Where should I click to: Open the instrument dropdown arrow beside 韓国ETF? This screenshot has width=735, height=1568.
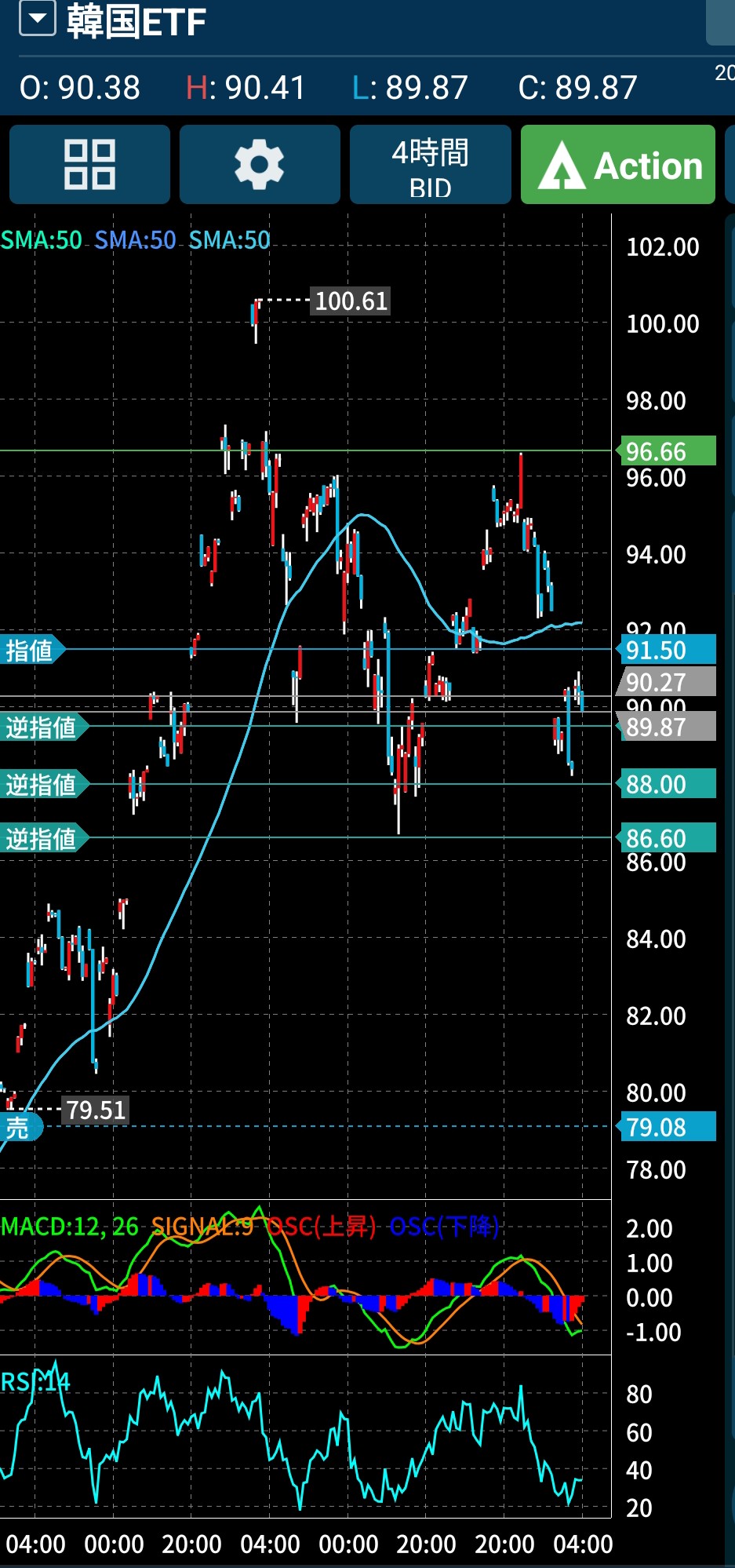coord(37,19)
